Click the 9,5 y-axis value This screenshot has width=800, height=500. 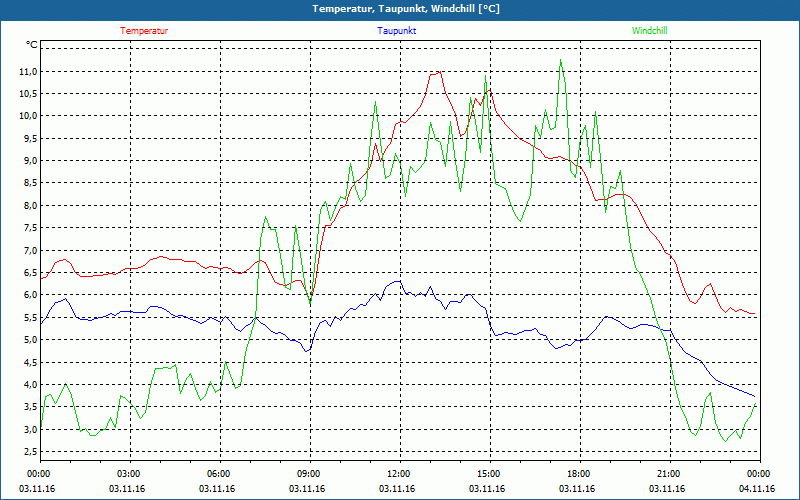pyautogui.click(x=29, y=138)
